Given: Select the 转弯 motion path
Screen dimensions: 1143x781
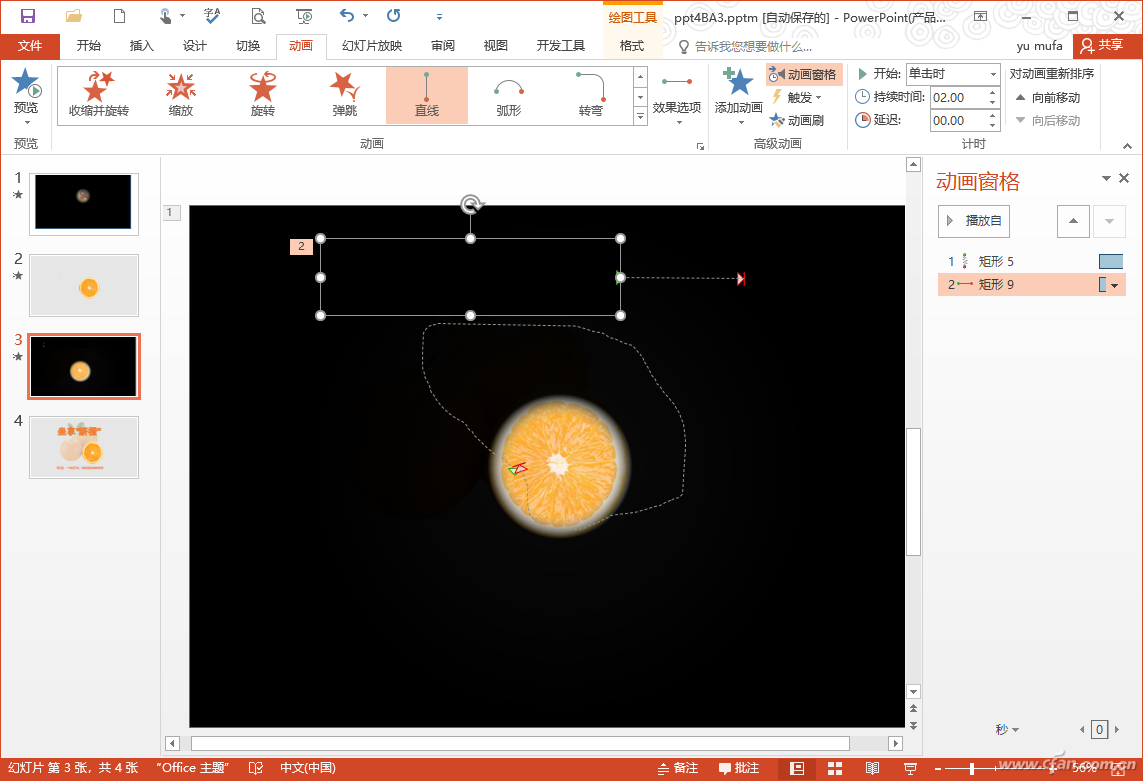Looking at the screenshot, I should [590, 95].
